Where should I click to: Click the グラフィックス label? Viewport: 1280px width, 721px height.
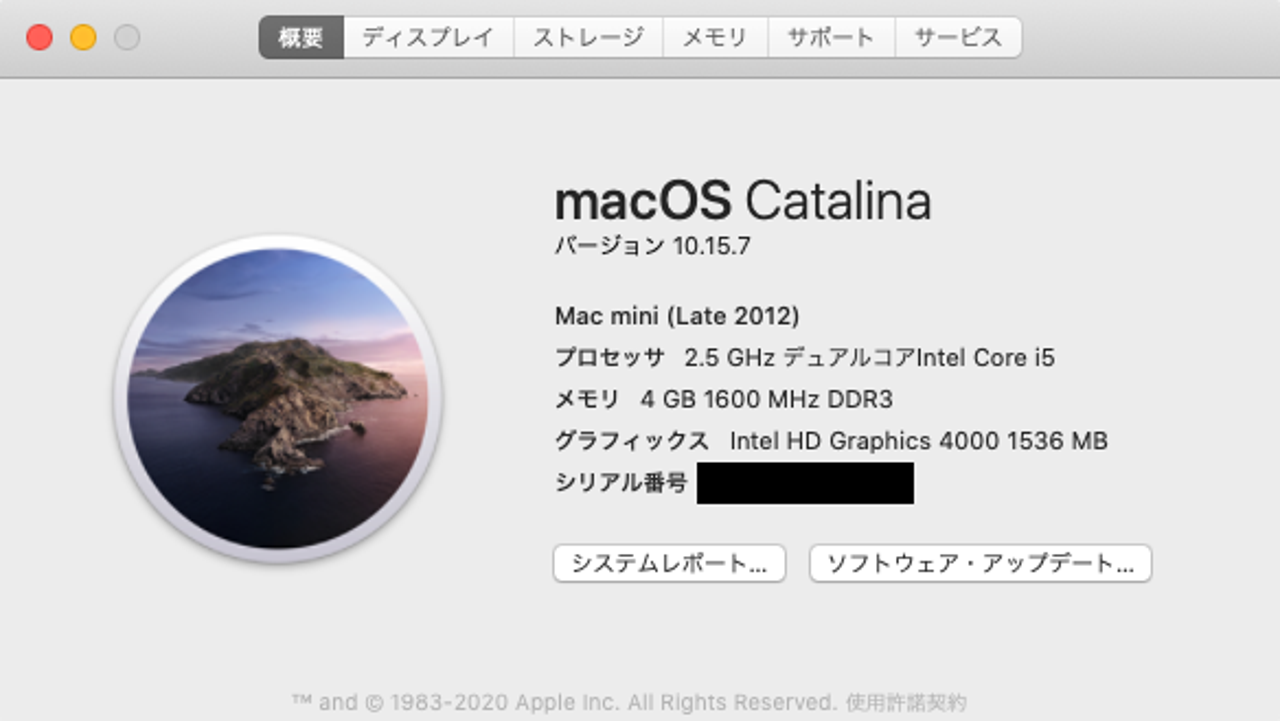(x=632, y=440)
